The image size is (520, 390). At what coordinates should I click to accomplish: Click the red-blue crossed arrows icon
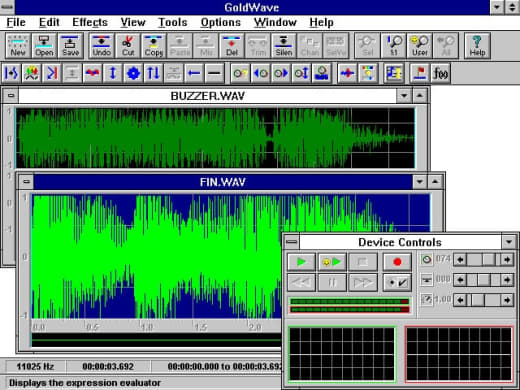point(347,73)
